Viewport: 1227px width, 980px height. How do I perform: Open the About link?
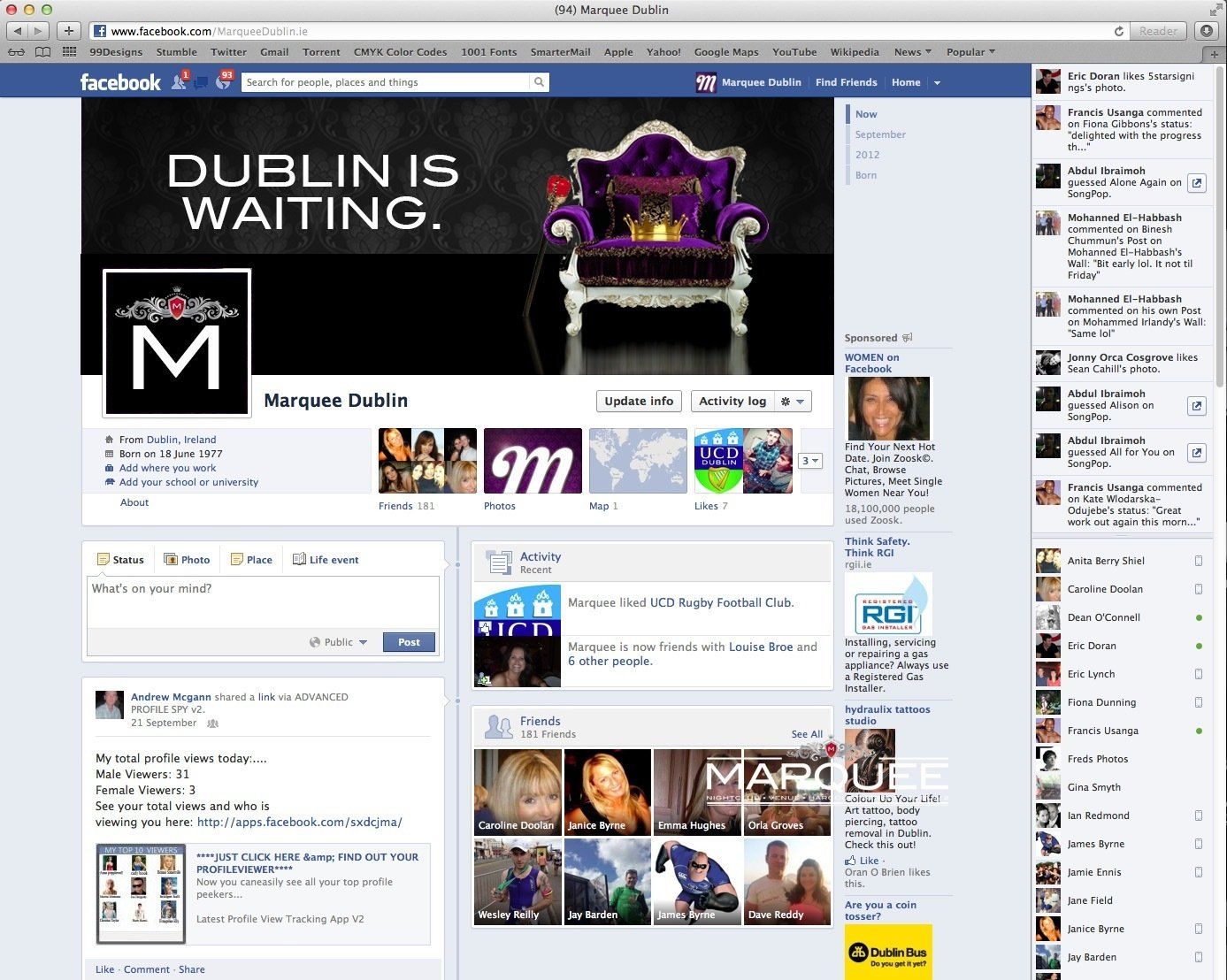coord(134,502)
